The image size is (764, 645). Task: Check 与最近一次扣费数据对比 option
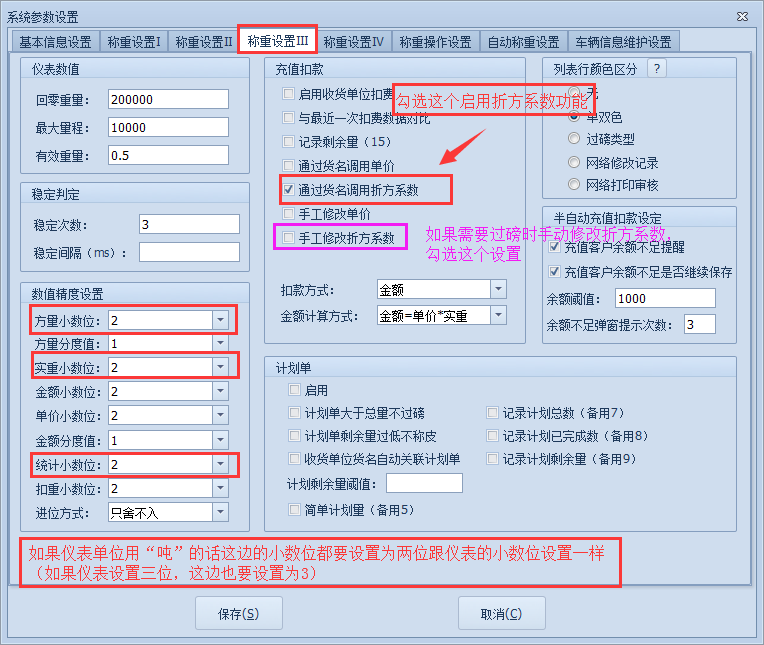(288, 117)
